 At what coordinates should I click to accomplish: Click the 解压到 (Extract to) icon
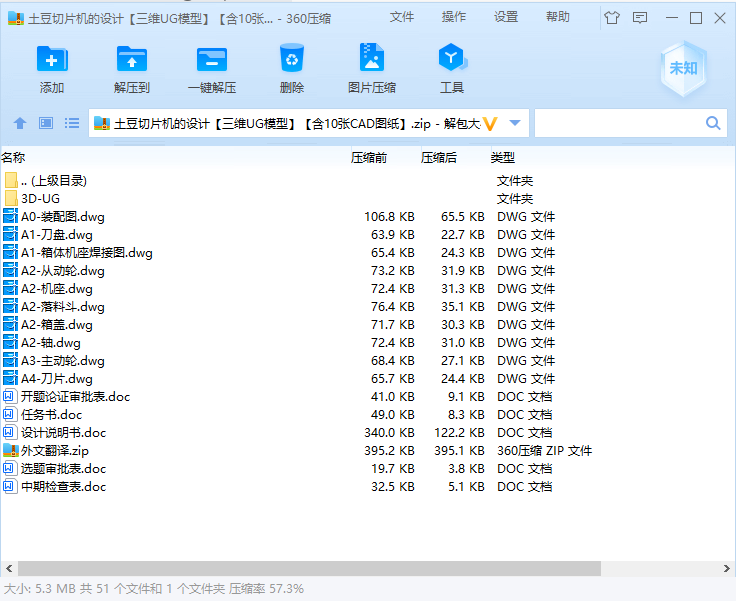(x=131, y=59)
